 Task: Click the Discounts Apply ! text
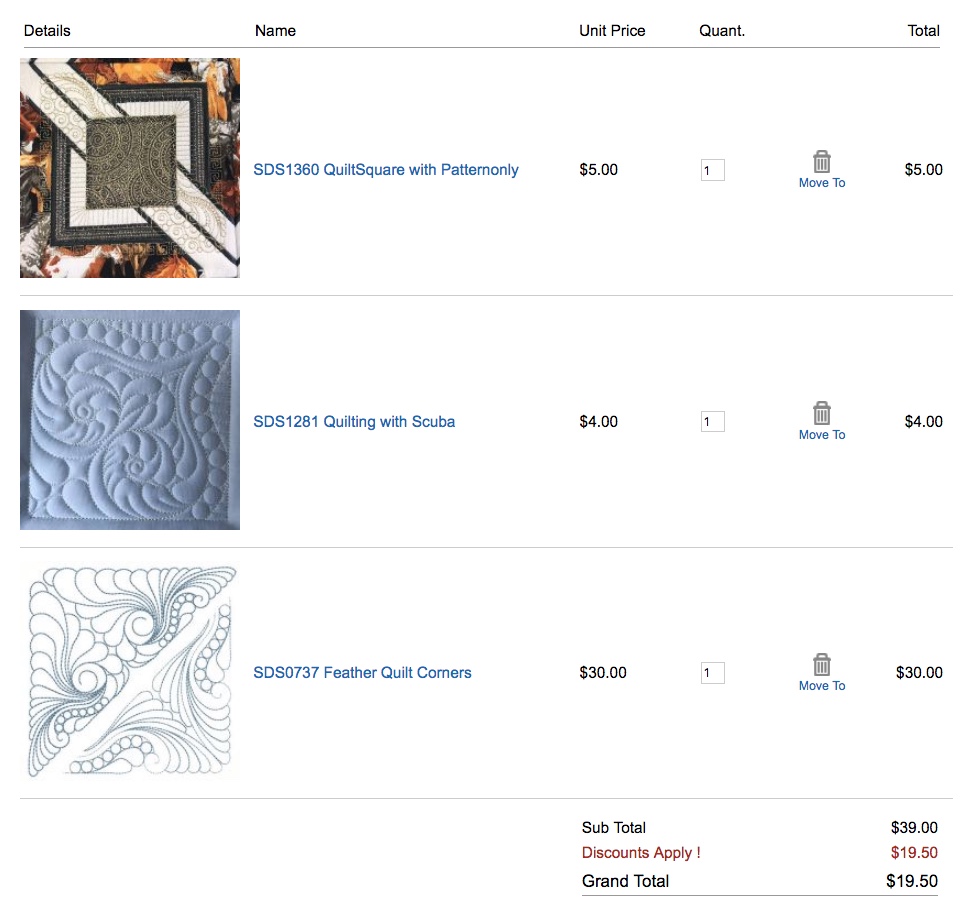click(x=641, y=853)
